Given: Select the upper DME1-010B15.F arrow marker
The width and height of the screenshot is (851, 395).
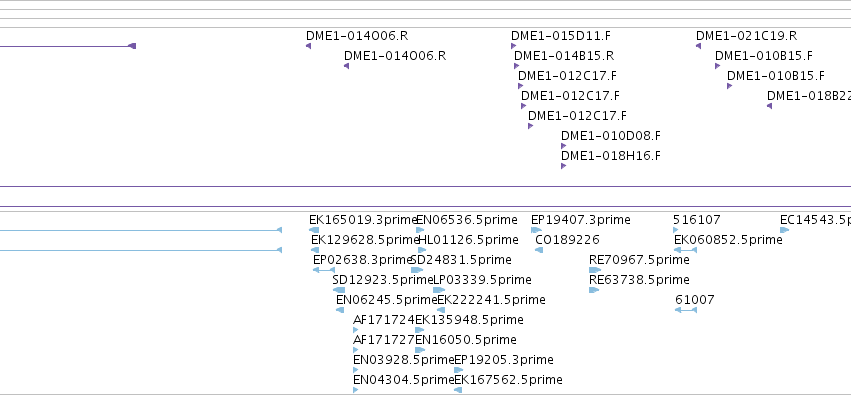Looking at the screenshot, I should [717, 66].
